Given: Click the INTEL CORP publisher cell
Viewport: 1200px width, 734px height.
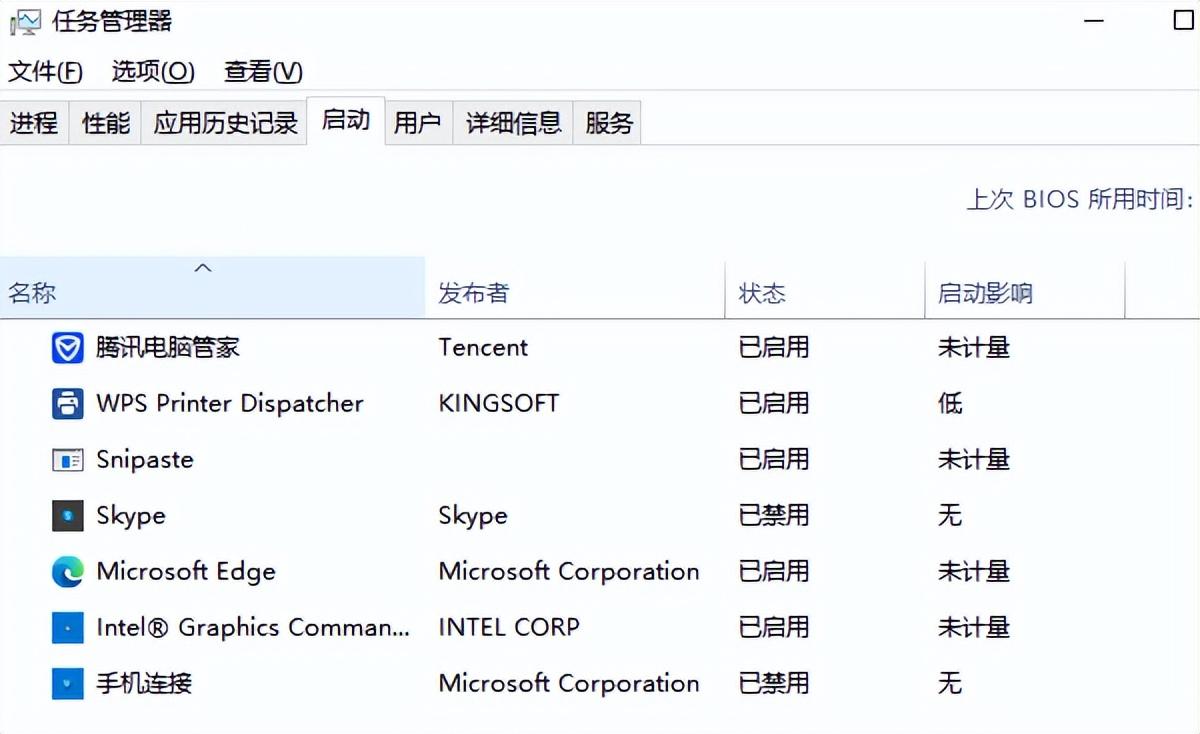Looking at the screenshot, I should pyautogui.click(x=509, y=628).
